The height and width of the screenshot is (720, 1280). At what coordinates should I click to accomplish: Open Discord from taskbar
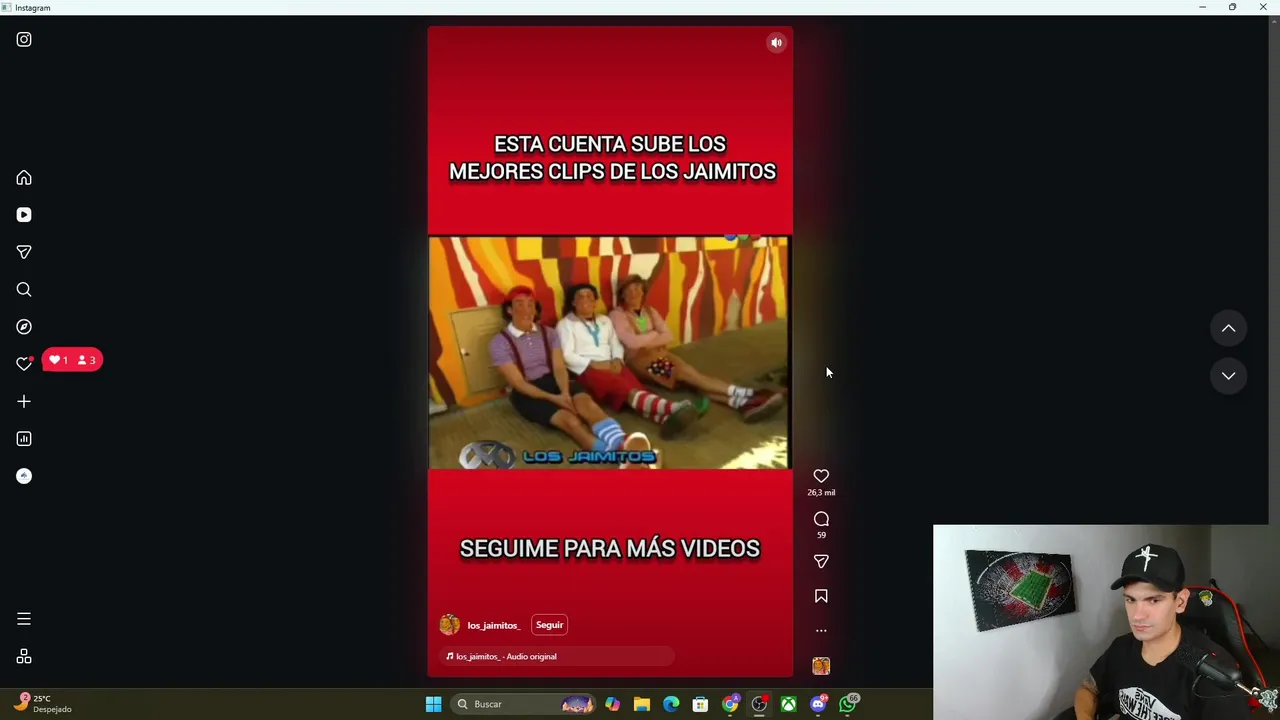818,704
